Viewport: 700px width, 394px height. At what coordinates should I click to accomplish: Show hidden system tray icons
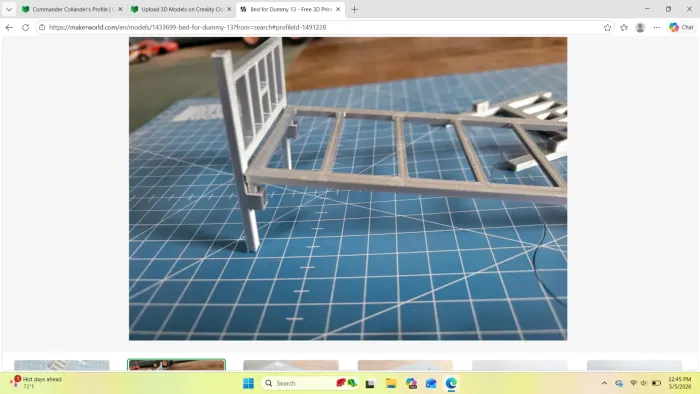(604, 383)
